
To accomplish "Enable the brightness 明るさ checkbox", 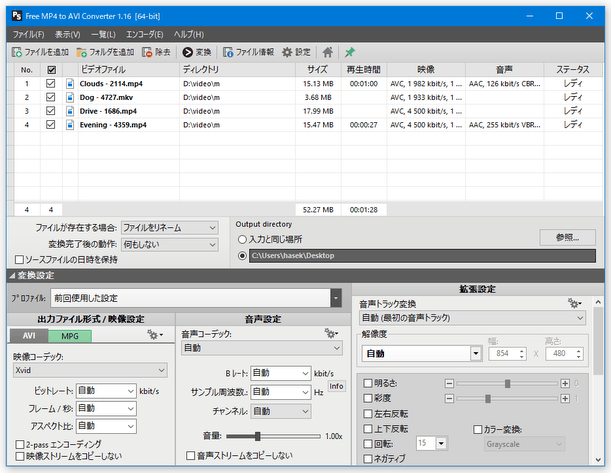I will pyautogui.click(x=368, y=383).
